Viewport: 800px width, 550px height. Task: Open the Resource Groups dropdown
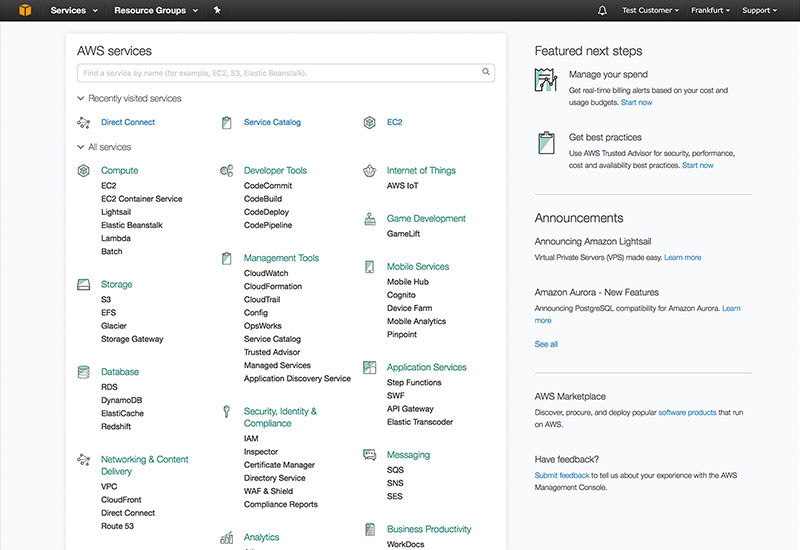coord(156,10)
